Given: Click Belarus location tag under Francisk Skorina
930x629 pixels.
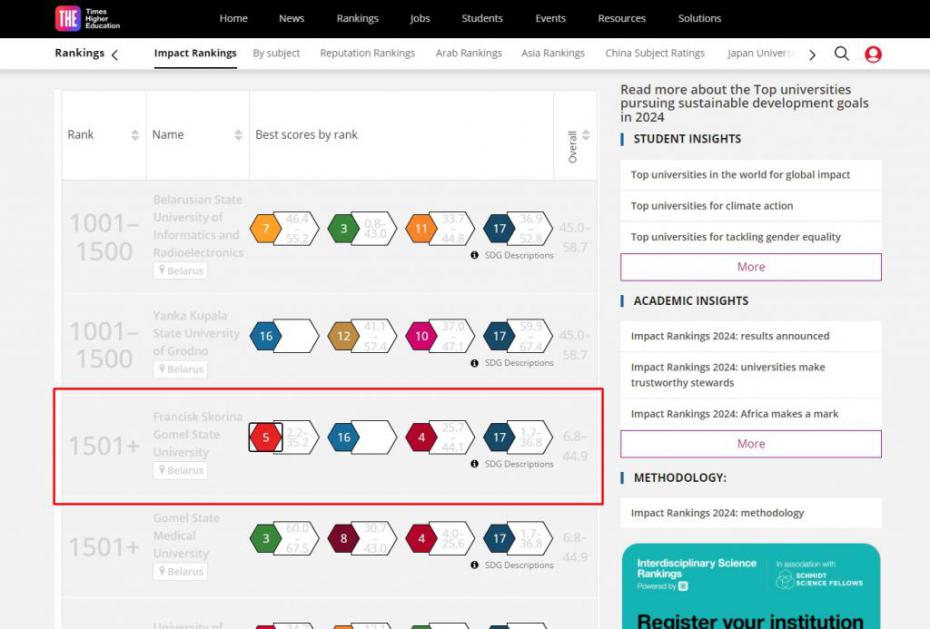Looking at the screenshot, I should tap(180, 471).
